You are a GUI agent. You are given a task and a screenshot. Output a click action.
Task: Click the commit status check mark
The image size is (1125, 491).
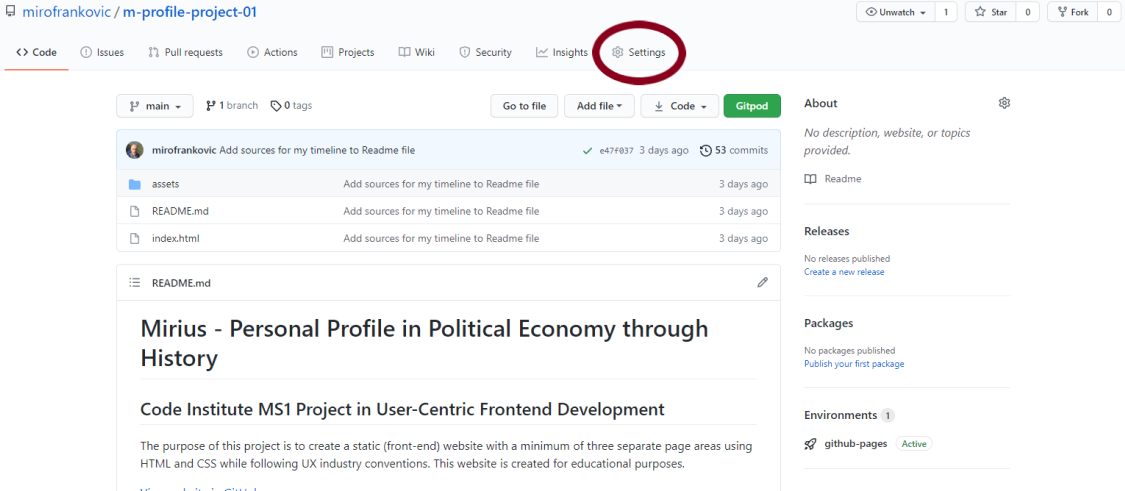589,151
